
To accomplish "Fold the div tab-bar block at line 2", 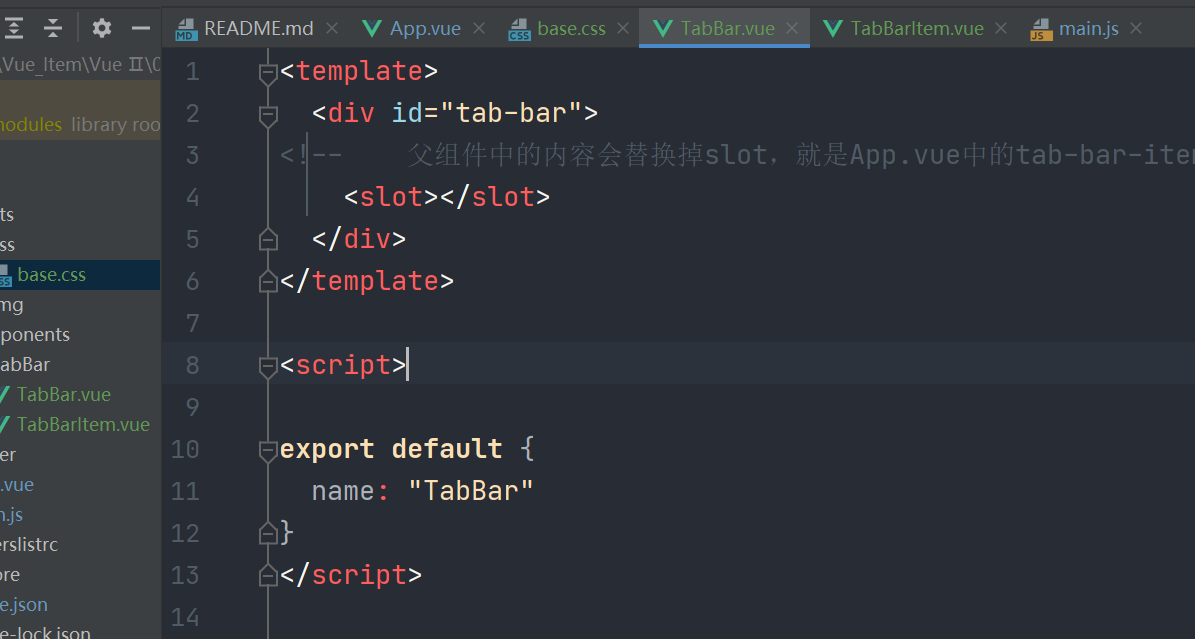I will pos(268,116).
